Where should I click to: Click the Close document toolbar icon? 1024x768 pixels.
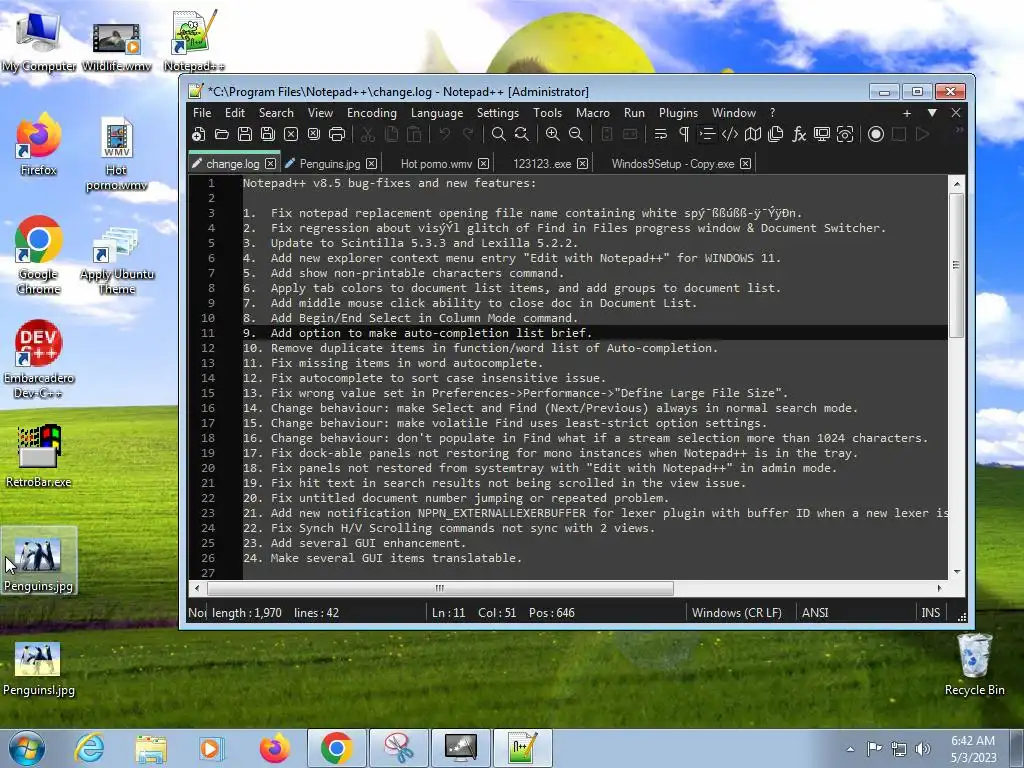tap(291, 135)
